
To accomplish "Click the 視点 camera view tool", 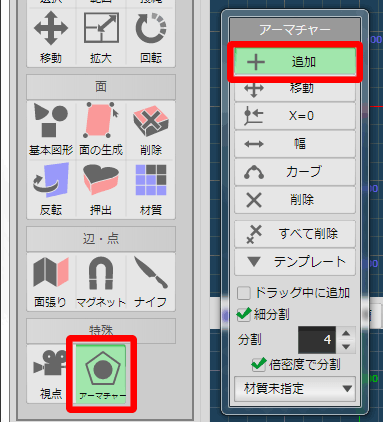I will tap(51, 374).
